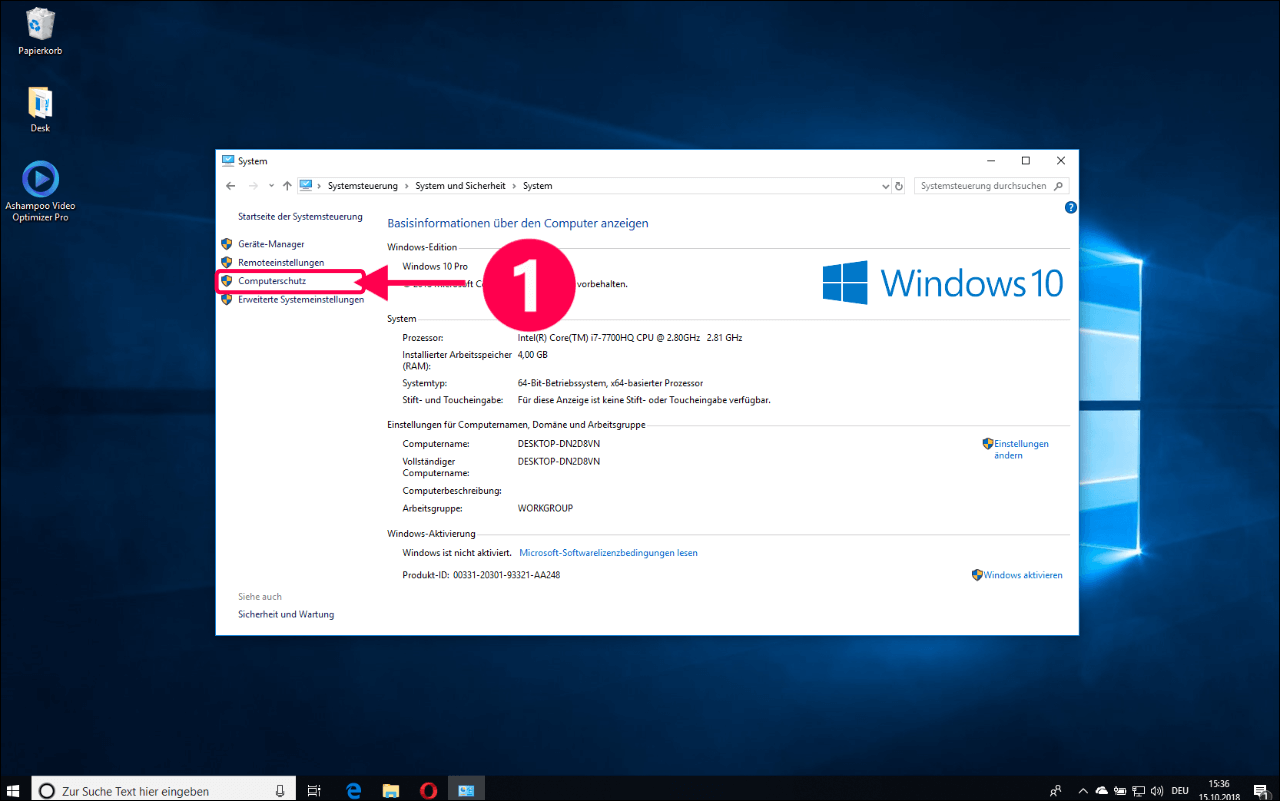
Task: Open Sicherheit und Wartung link
Action: (286, 615)
